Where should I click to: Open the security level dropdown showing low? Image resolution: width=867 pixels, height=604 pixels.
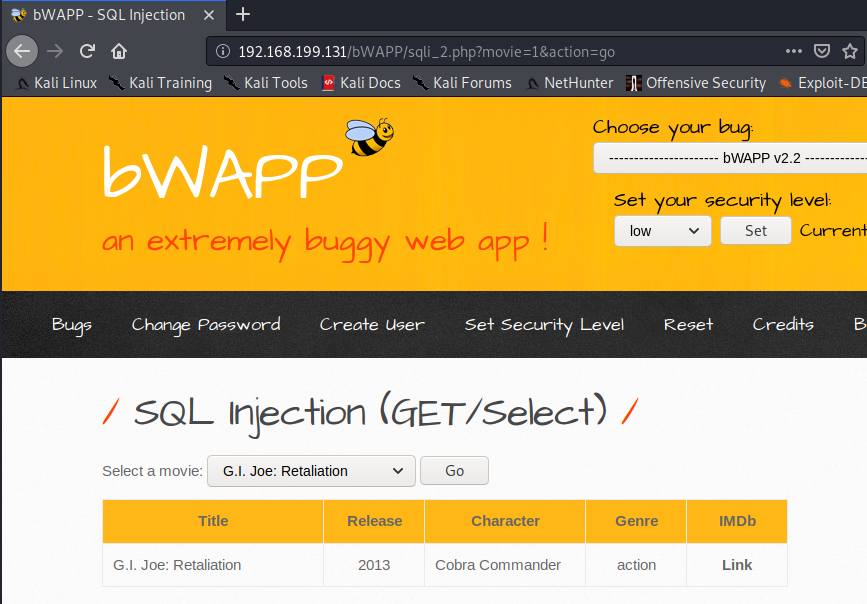(x=662, y=231)
